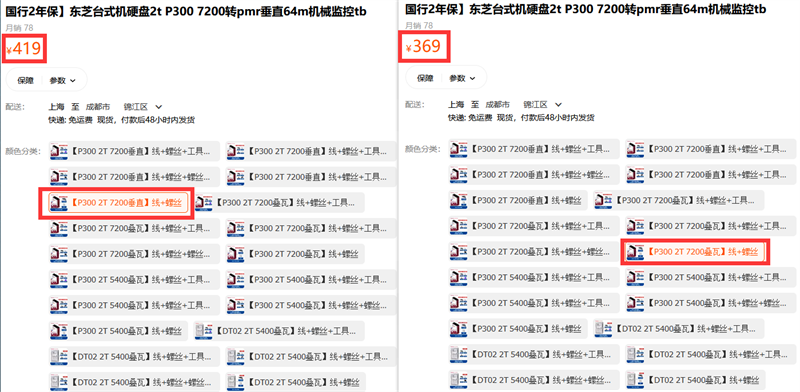Click 颜色分类 label on the left page
This screenshot has width=800, height=392.
pos(22,151)
